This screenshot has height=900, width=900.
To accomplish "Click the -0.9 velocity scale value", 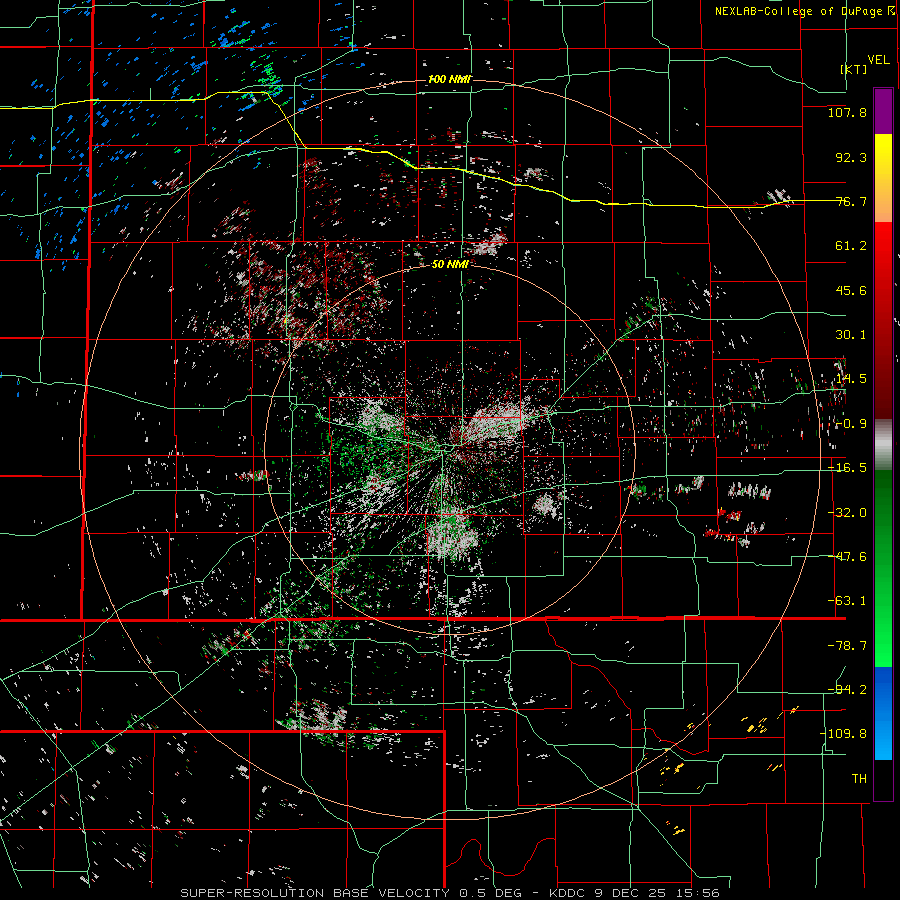I will point(851,424).
